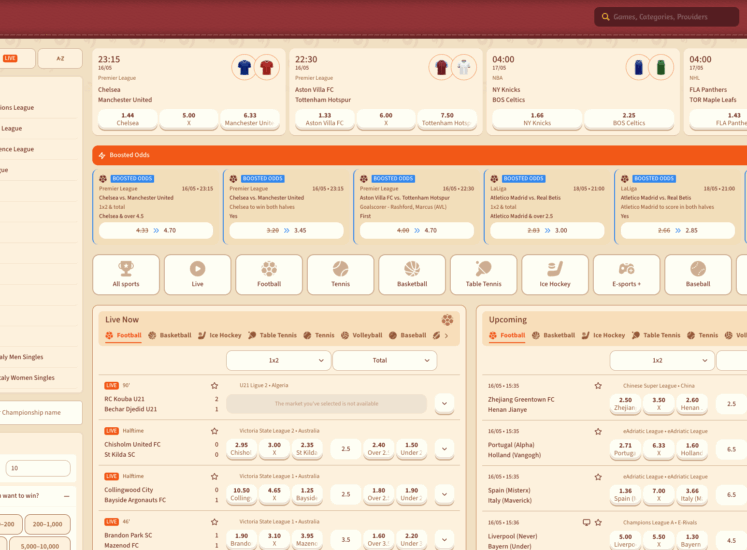Click the stake amount field showing 10
This screenshot has height=550, width=747.
(x=38, y=468)
